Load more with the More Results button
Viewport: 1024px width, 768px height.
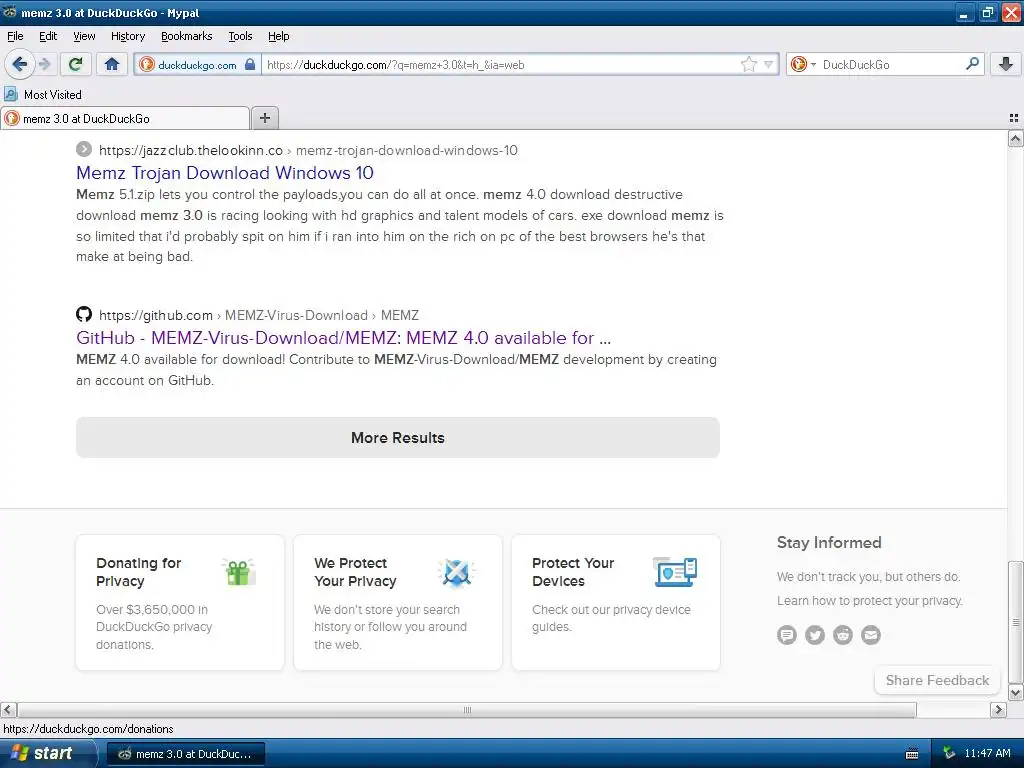click(x=398, y=438)
